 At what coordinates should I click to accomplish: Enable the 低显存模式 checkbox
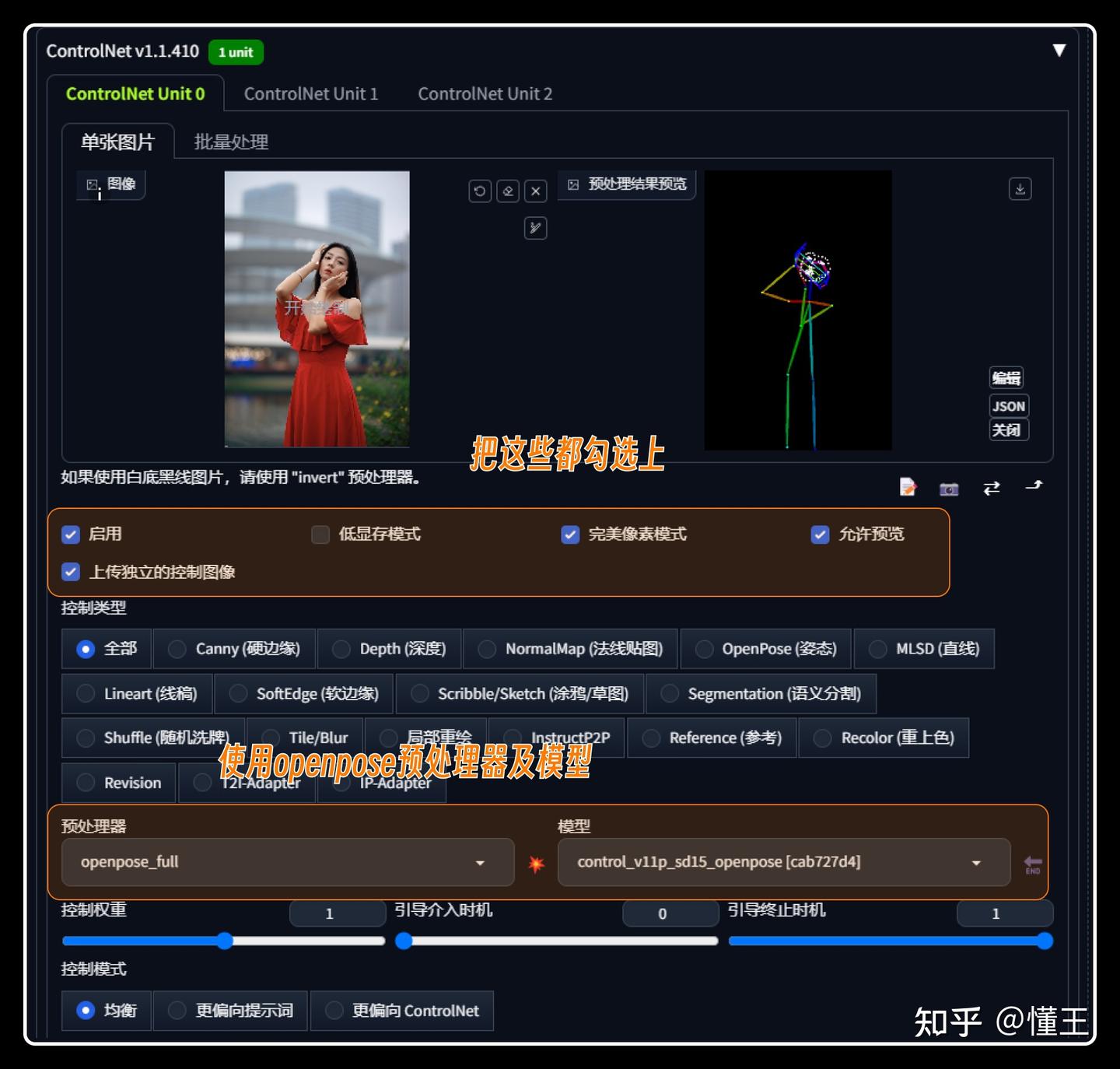[x=320, y=534]
